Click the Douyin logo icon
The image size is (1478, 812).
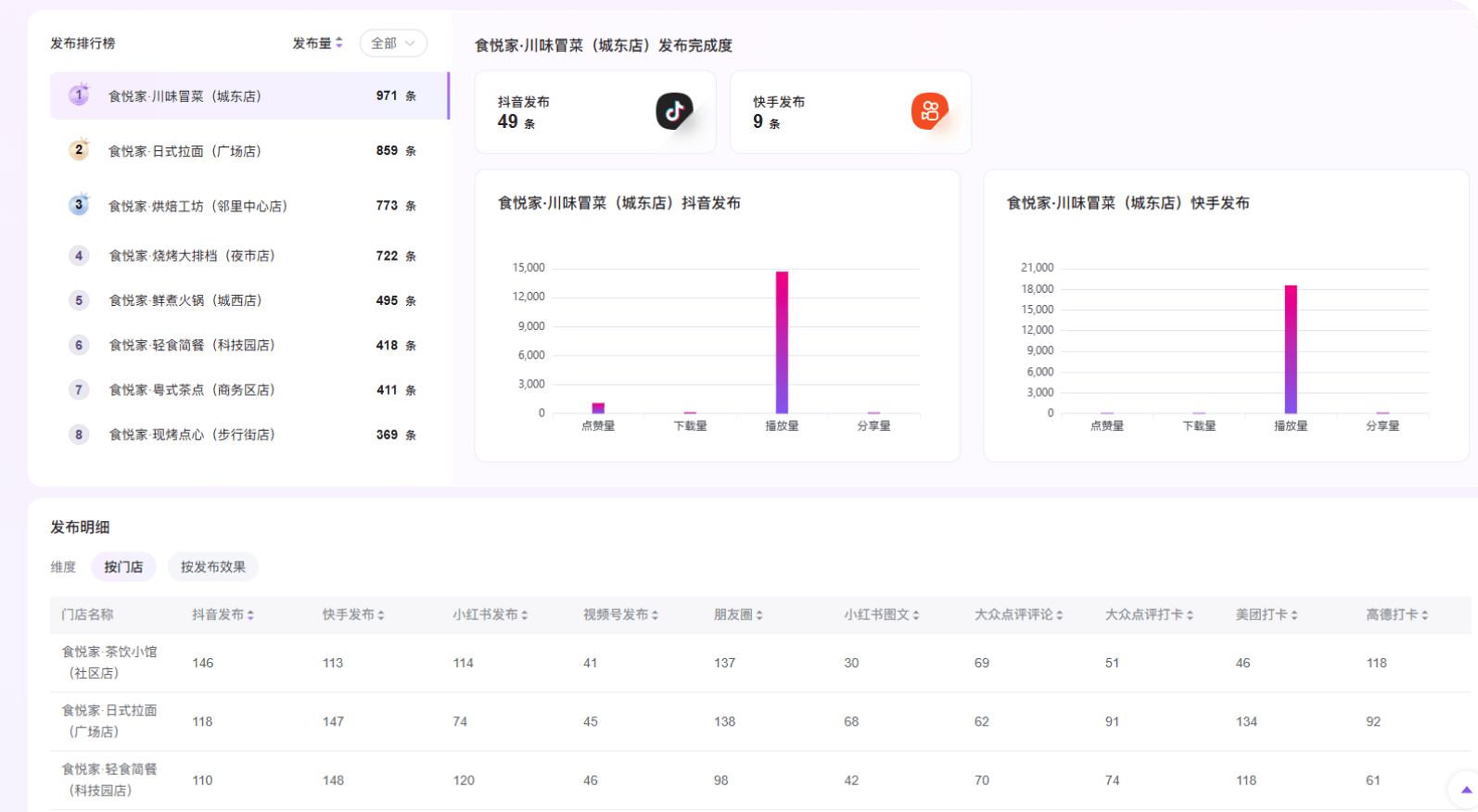coord(674,111)
